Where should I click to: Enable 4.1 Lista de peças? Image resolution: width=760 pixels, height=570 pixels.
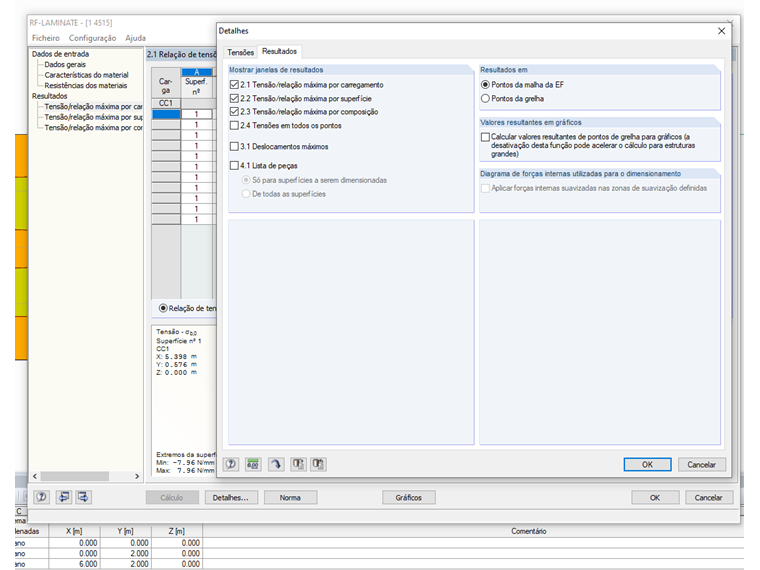point(234,166)
